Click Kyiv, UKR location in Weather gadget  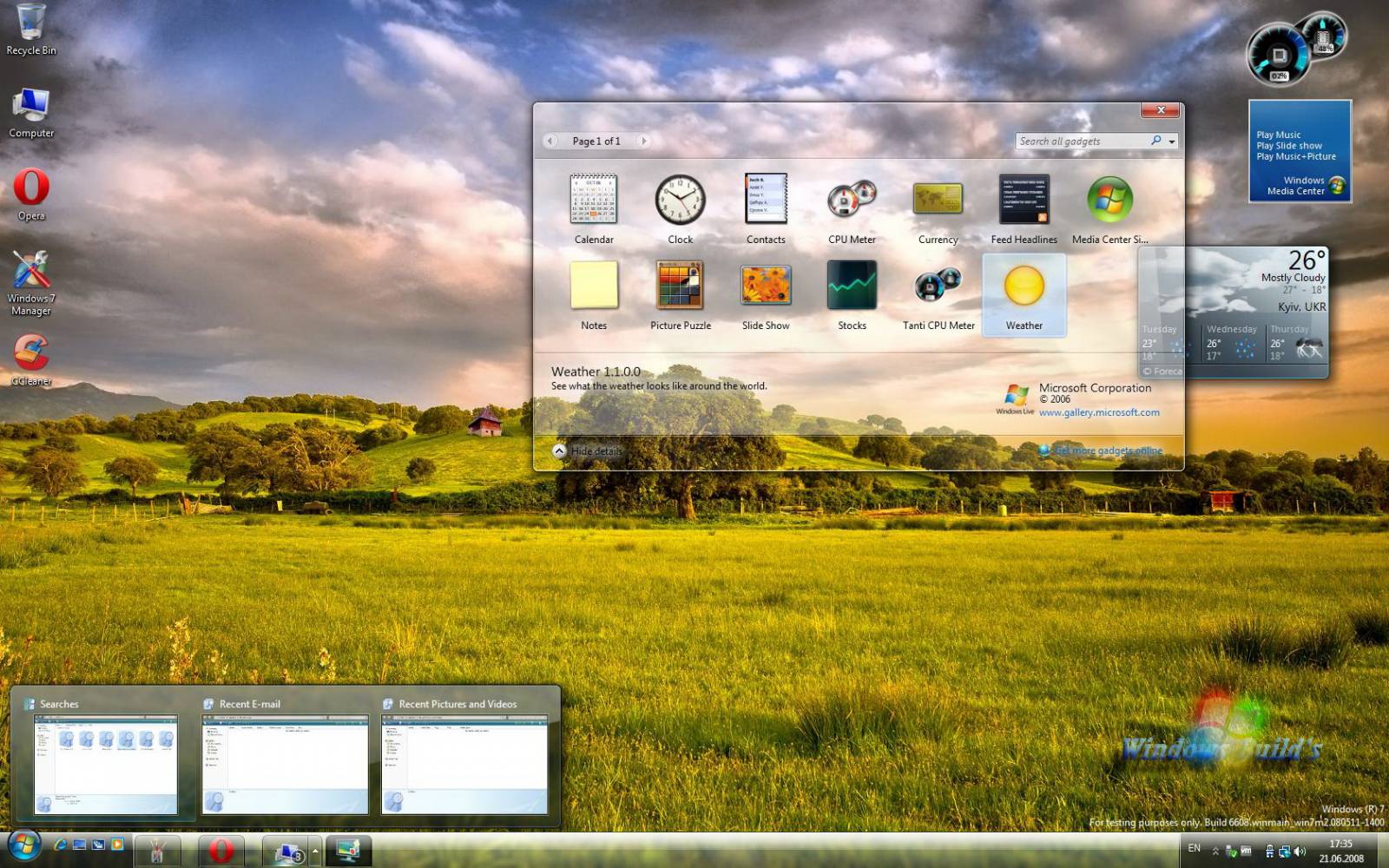coord(1301,307)
